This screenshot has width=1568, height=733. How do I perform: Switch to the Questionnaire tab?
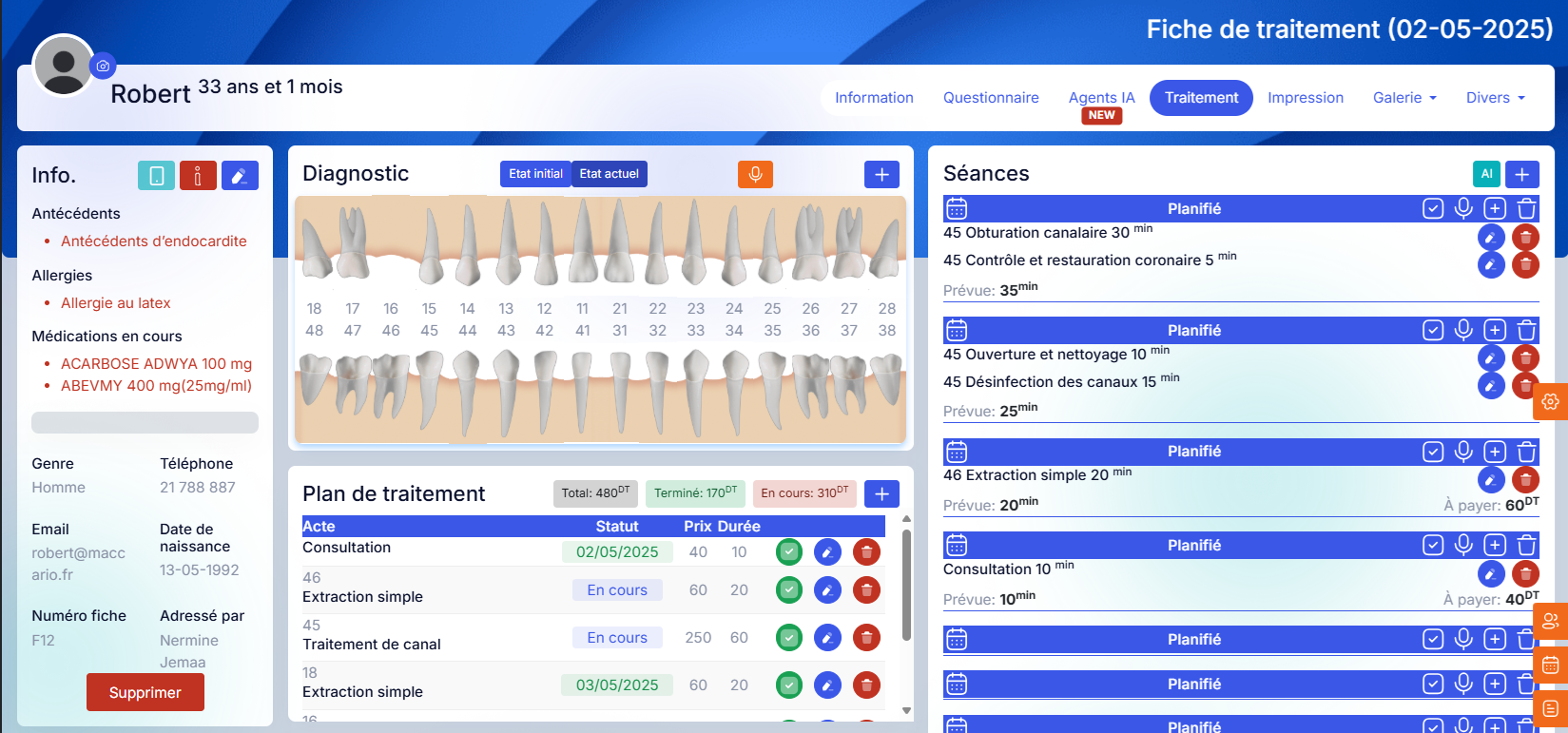(x=991, y=98)
